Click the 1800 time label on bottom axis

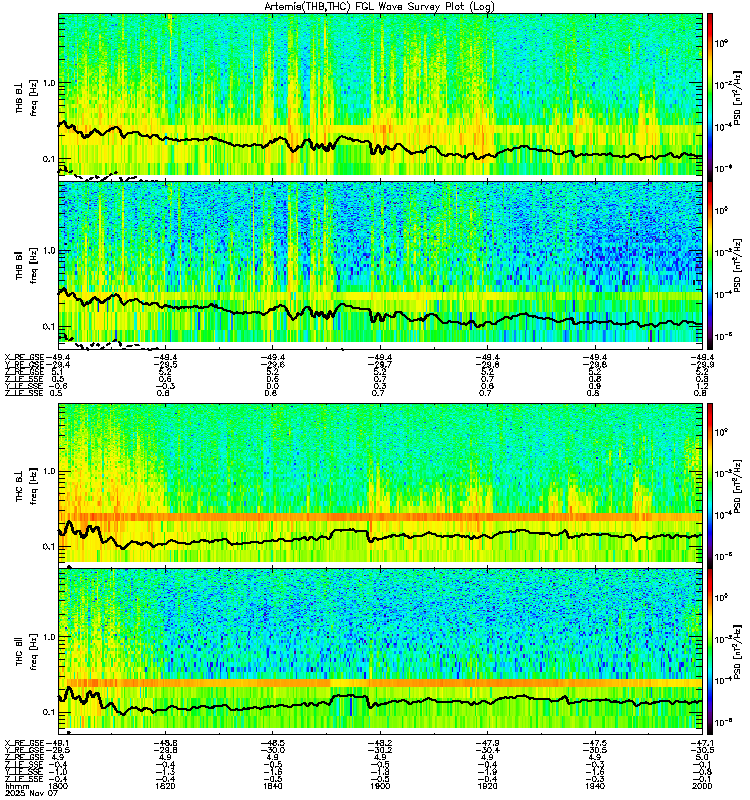tap(57, 786)
